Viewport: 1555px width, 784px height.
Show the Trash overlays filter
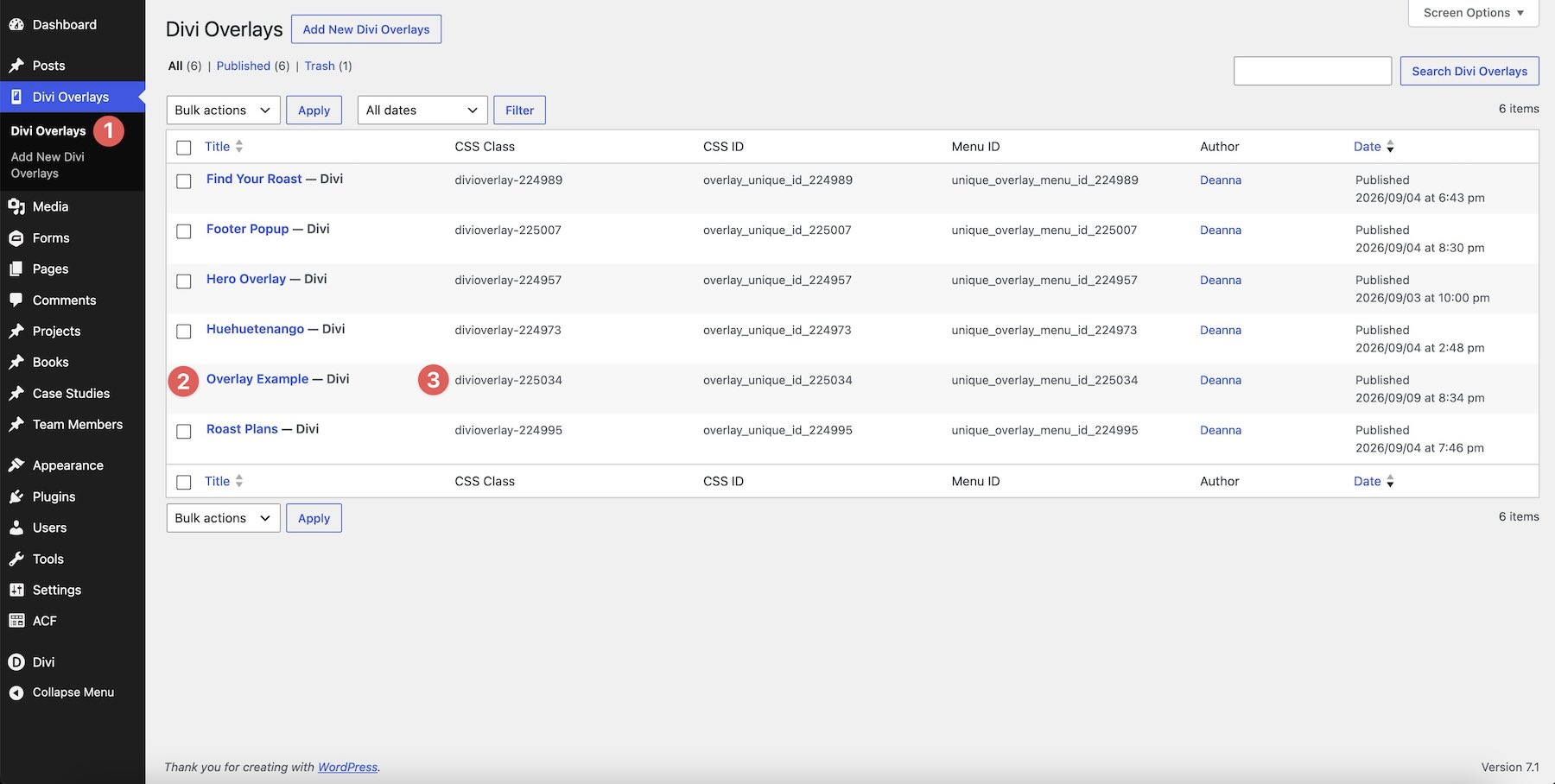pyautogui.click(x=320, y=66)
